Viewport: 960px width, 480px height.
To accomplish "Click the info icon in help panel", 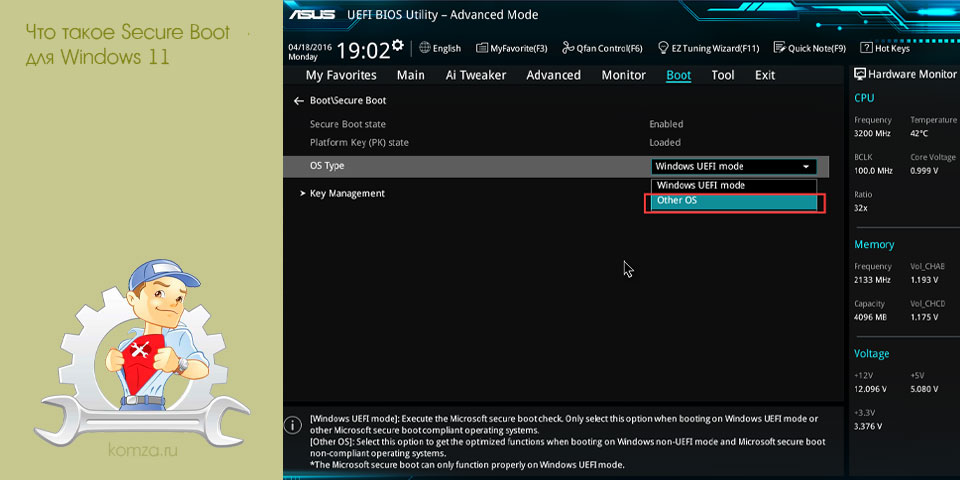I will click(293, 424).
